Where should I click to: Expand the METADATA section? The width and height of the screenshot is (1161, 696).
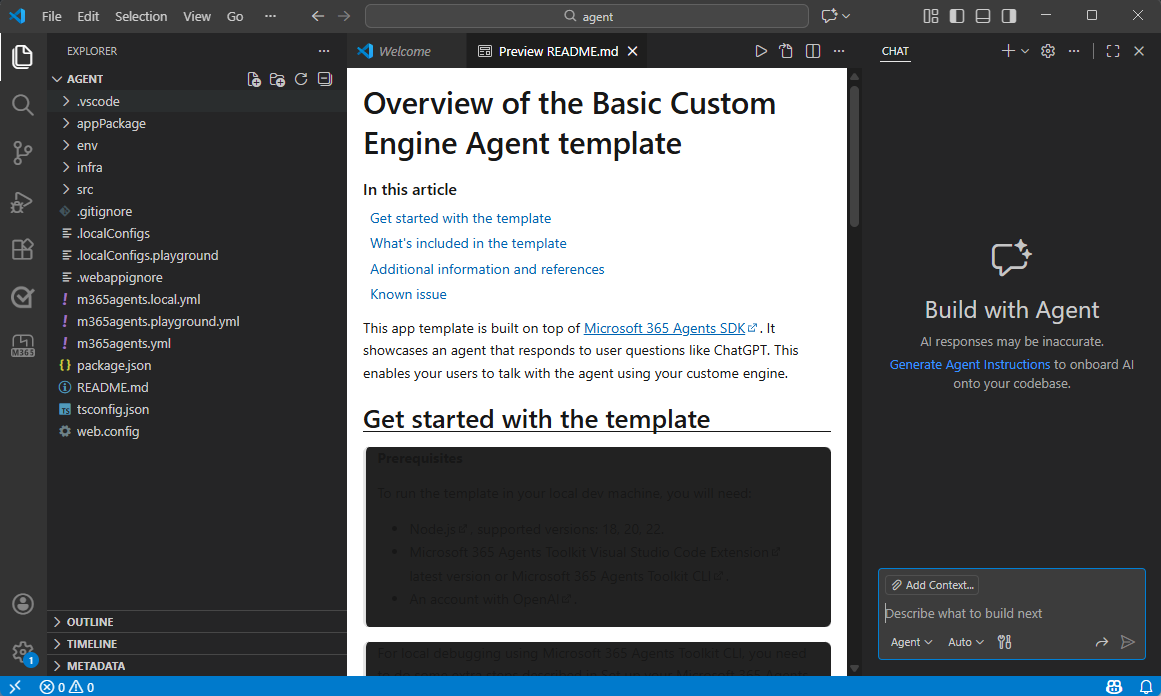[197, 666]
